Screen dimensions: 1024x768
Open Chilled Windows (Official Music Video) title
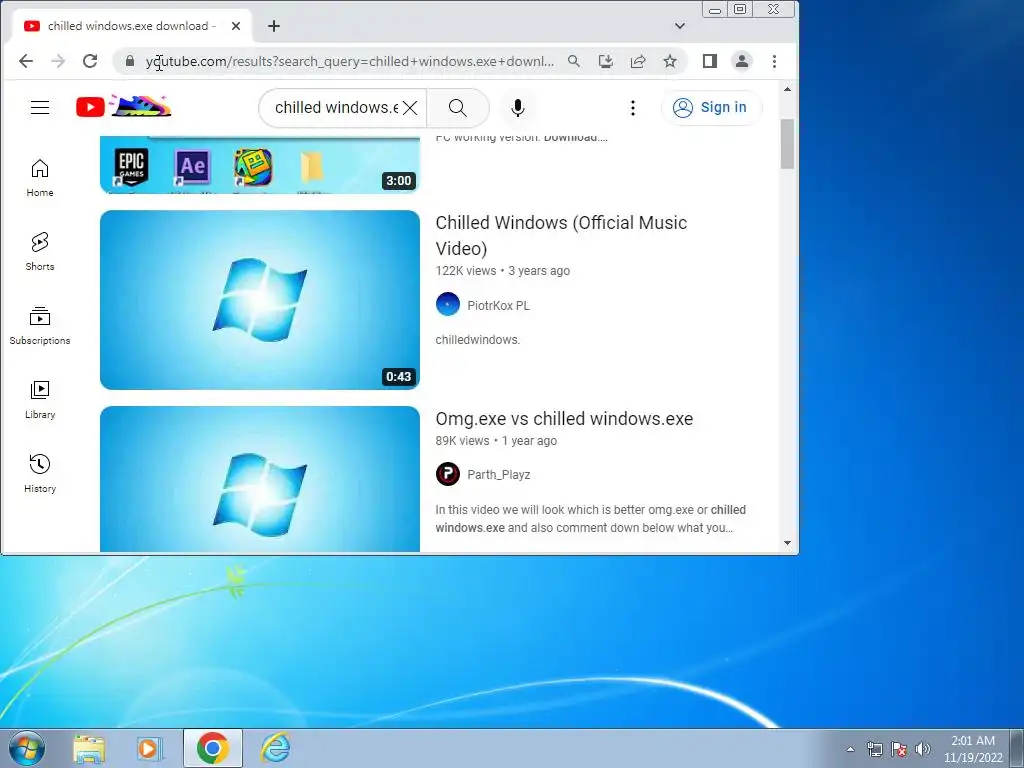[x=561, y=235]
